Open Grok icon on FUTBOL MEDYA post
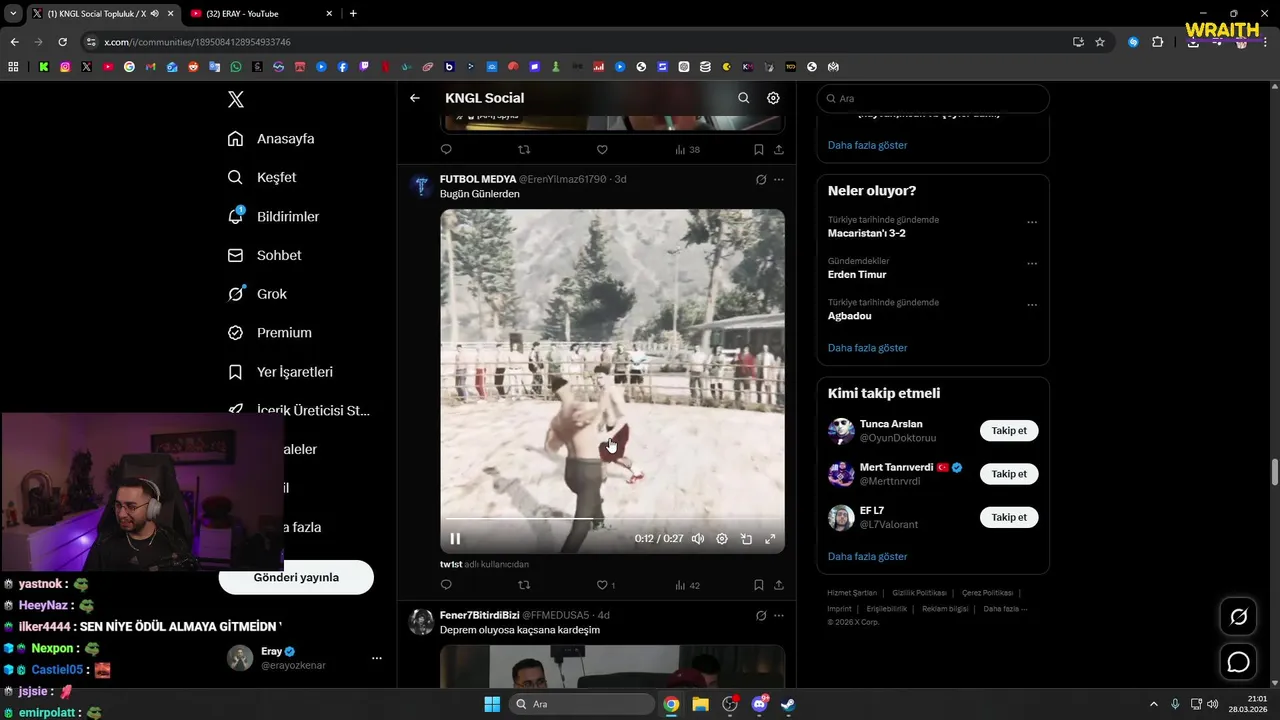The image size is (1280, 720). coord(761,180)
